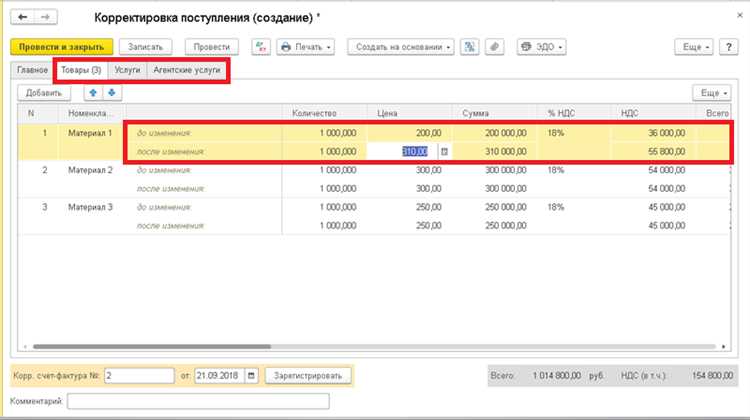750x420 pixels.
Task: Click the Зарегистрировать button
Action: (x=309, y=376)
